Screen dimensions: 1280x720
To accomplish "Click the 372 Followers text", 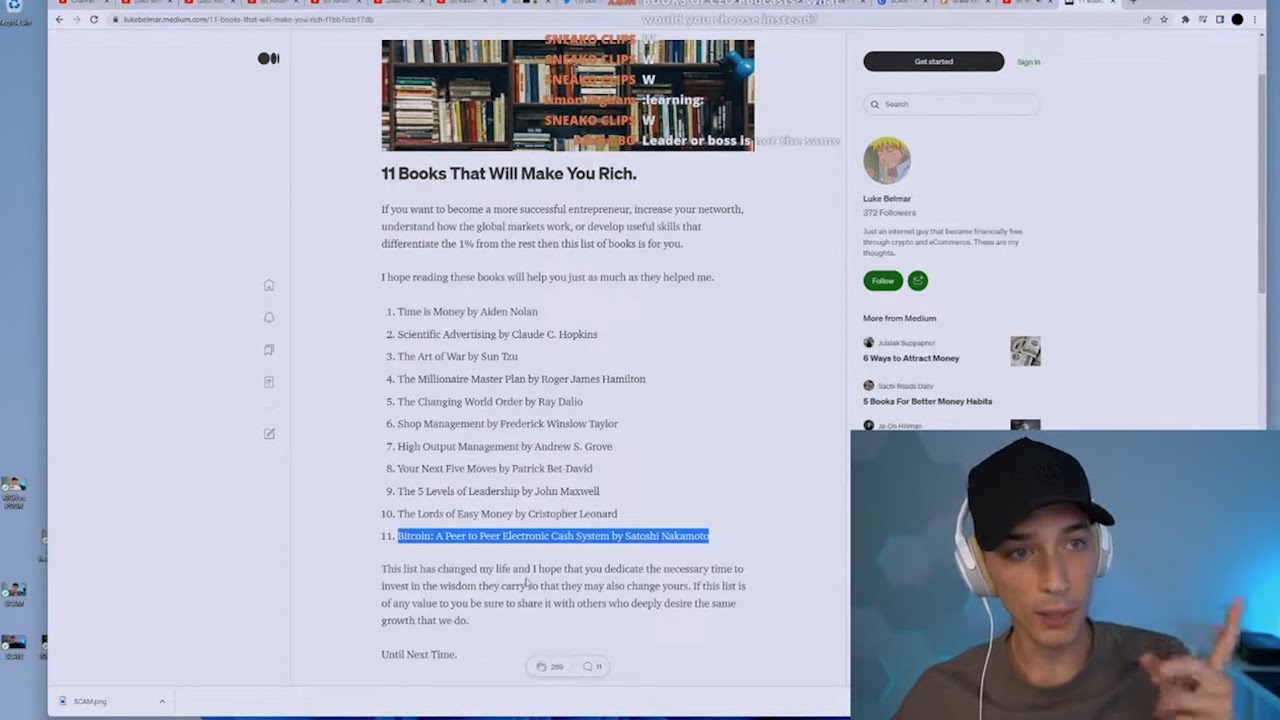I will pos(889,213).
